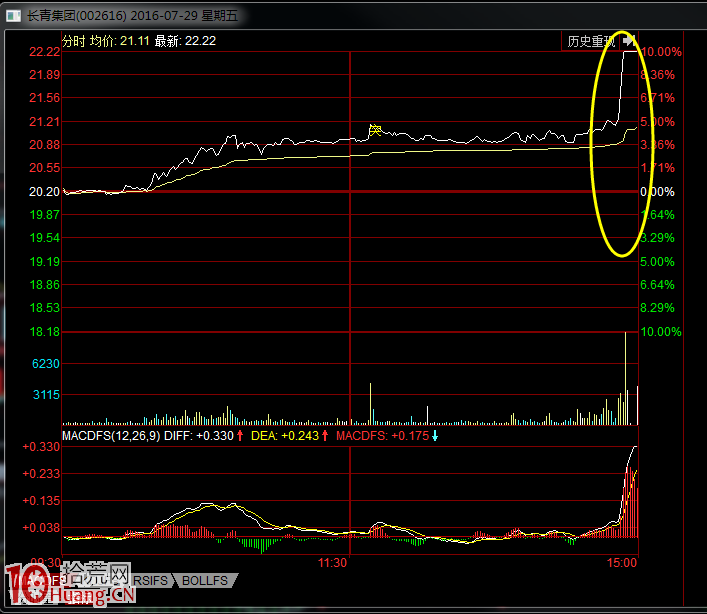Click the 11:30 time axis label

(332, 563)
